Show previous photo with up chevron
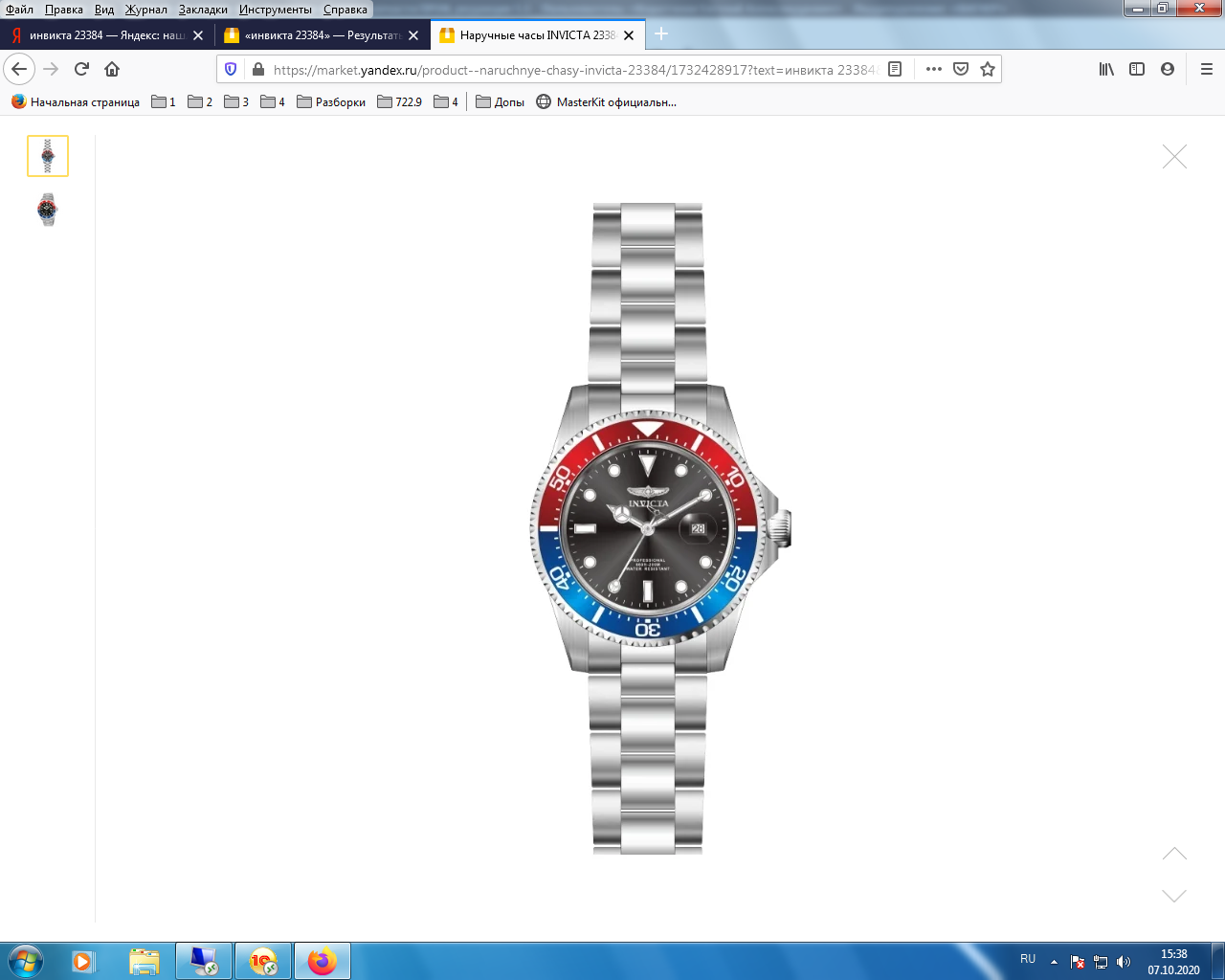1225x980 pixels. click(x=1174, y=854)
